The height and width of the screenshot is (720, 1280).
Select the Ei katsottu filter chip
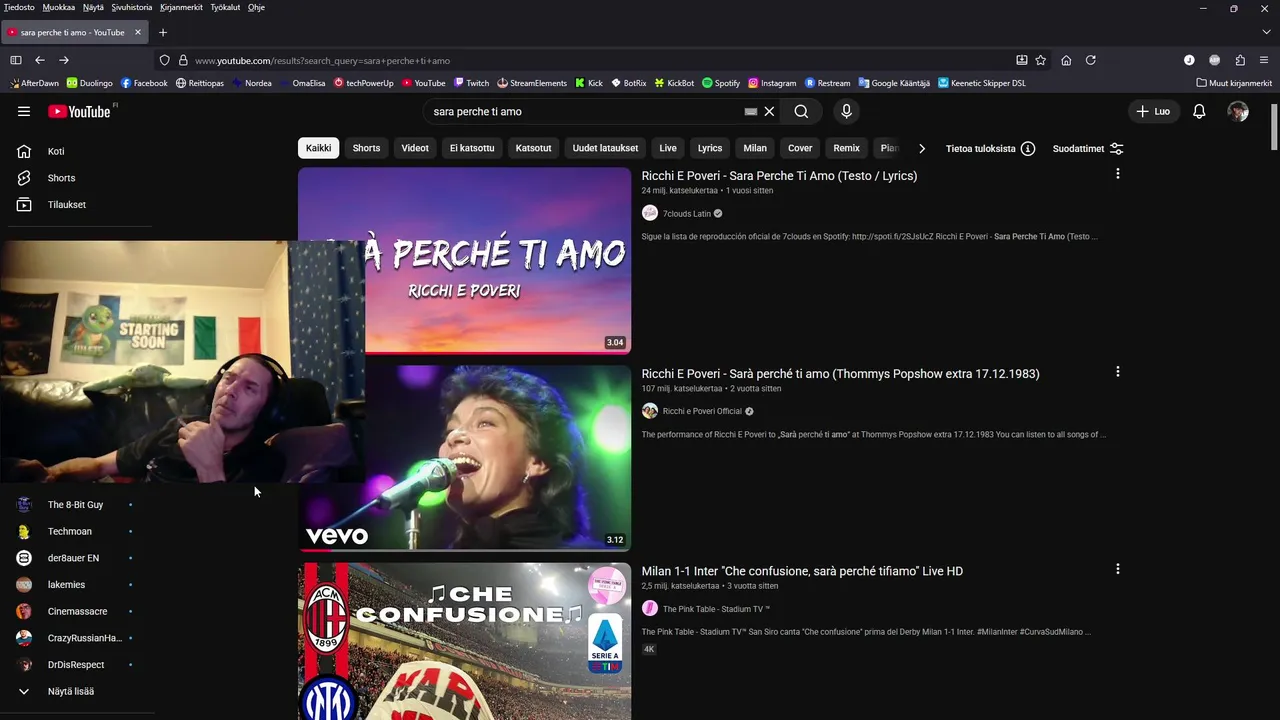[472, 148]
